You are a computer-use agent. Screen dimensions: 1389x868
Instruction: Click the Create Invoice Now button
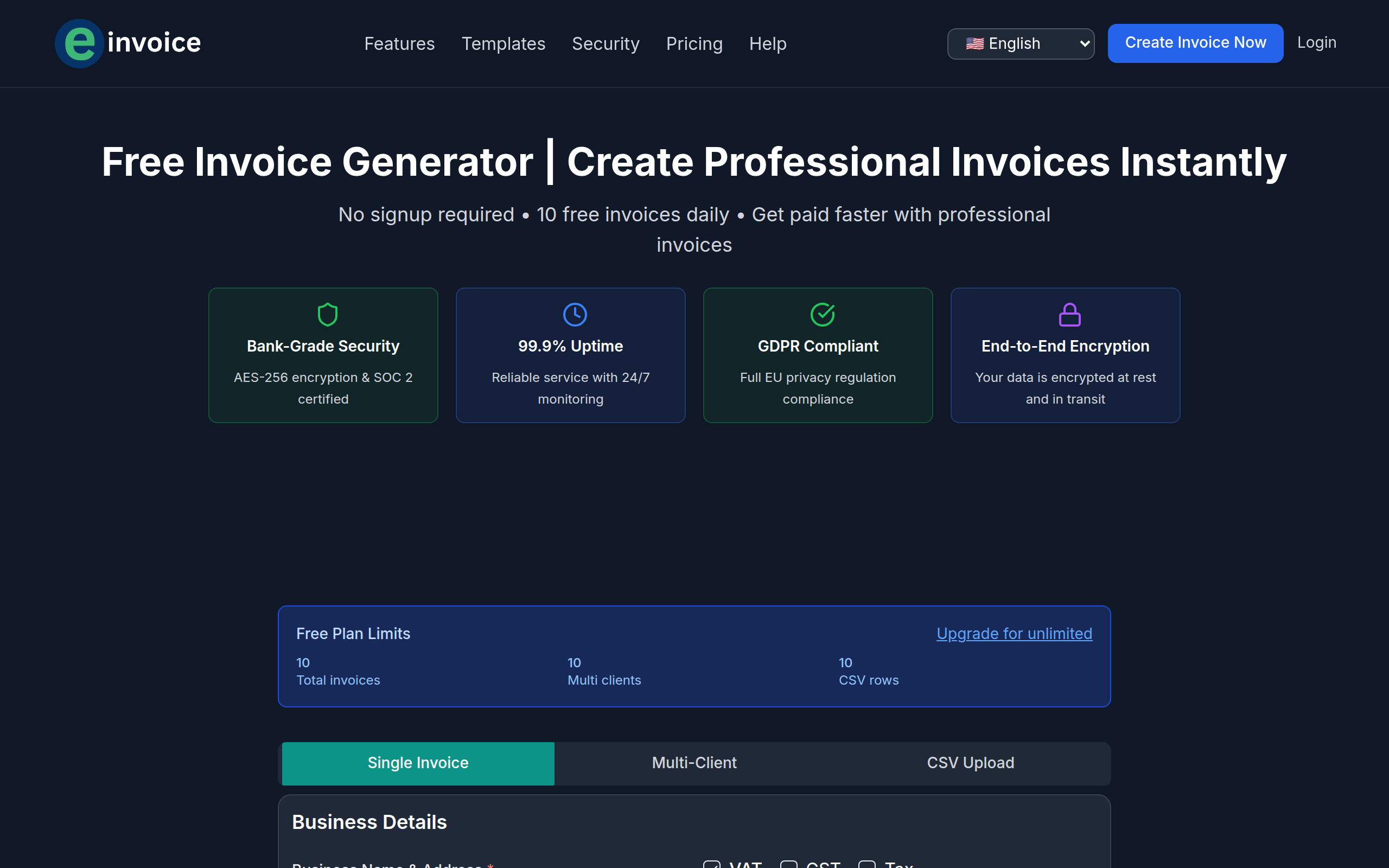tap(1195, 42)
